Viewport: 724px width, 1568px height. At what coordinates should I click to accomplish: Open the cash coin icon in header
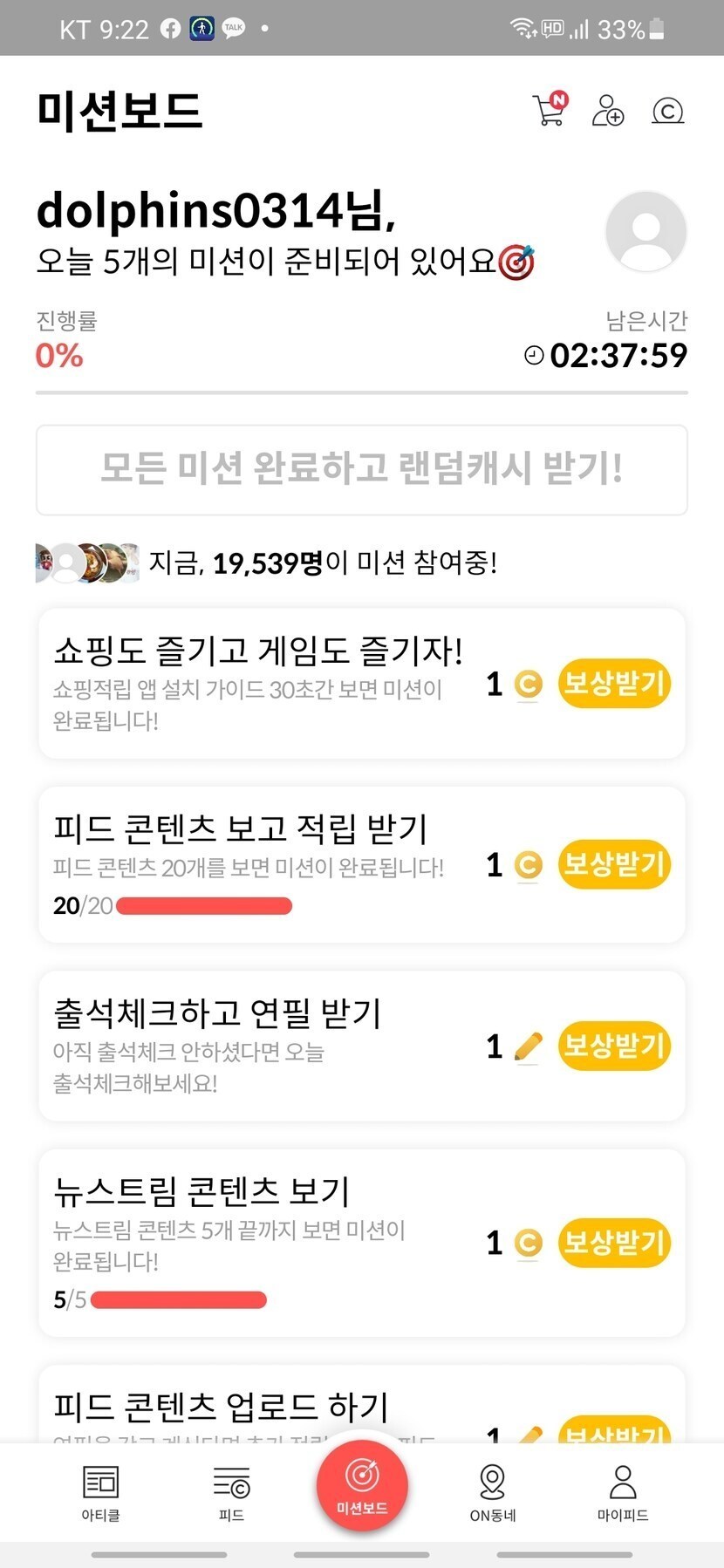click(x=667, y=112)
